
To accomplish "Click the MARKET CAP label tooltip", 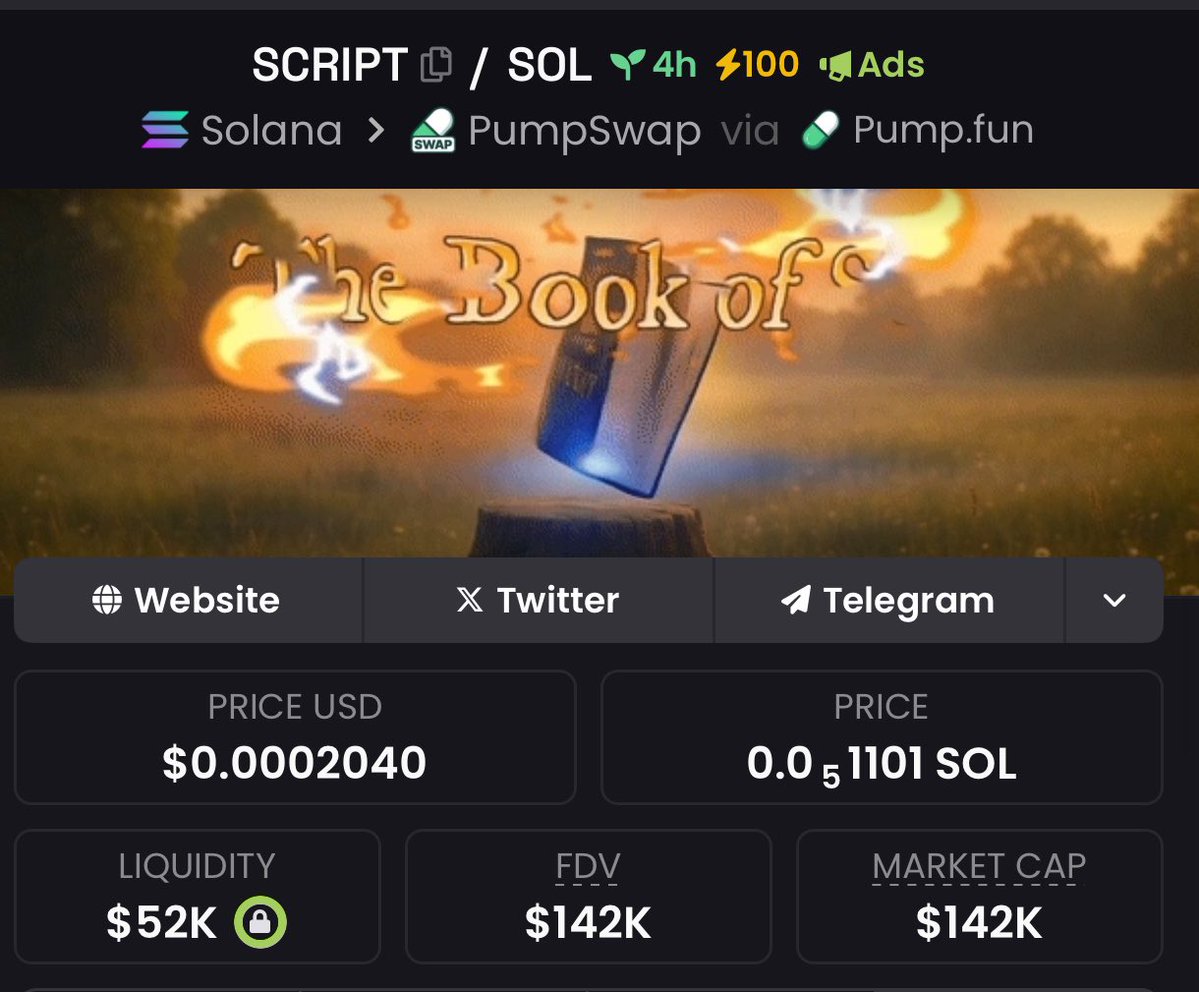I will pyautogui.click(x=979, y=867).
